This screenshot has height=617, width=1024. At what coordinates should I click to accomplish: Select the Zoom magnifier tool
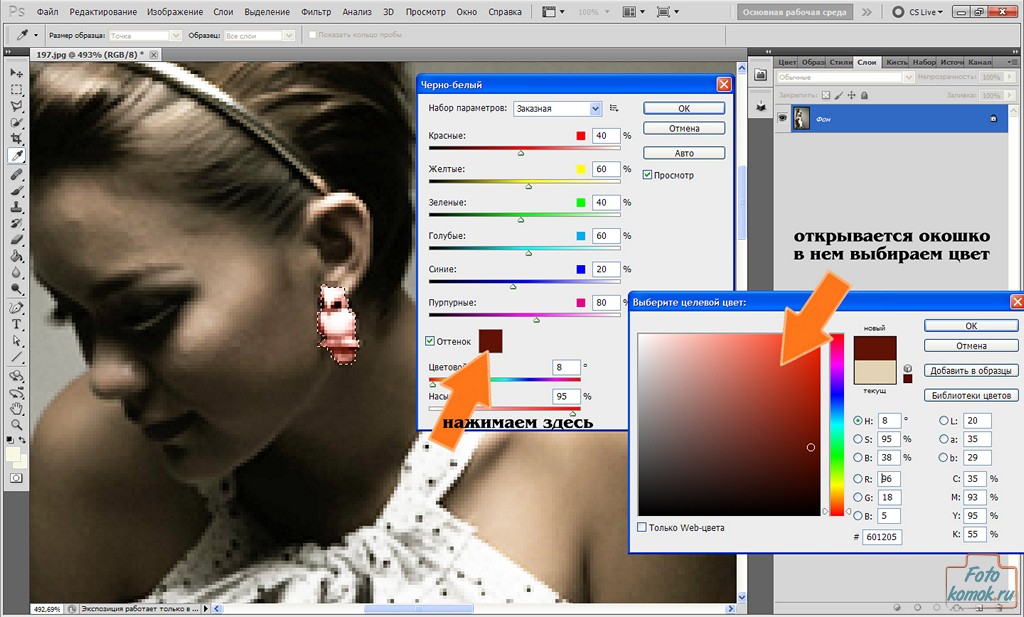[17, 424]
